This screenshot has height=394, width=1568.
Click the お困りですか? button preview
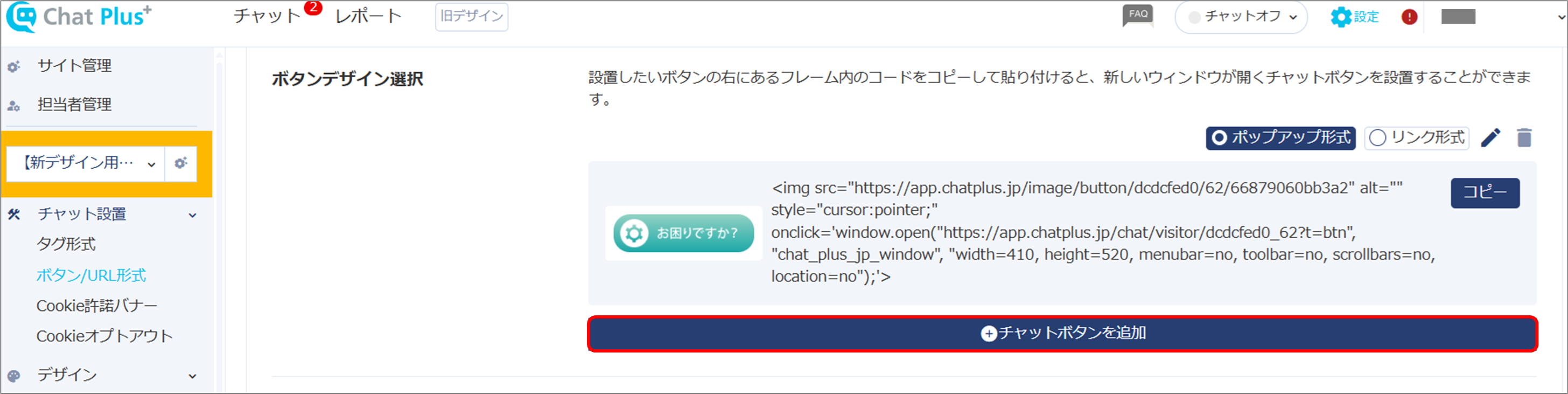(x=683, y=233)
